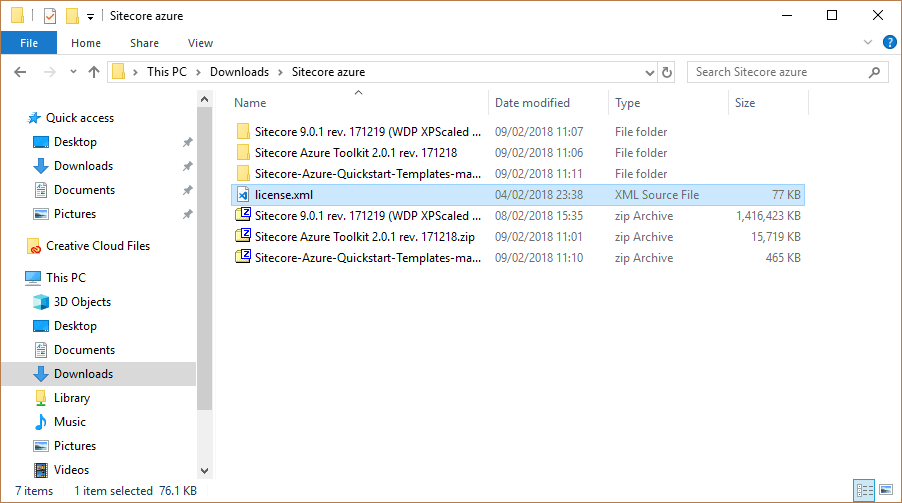Open Downloads under This PC
902x503 pixels.
pyautogui.click(x=83, y=374)
